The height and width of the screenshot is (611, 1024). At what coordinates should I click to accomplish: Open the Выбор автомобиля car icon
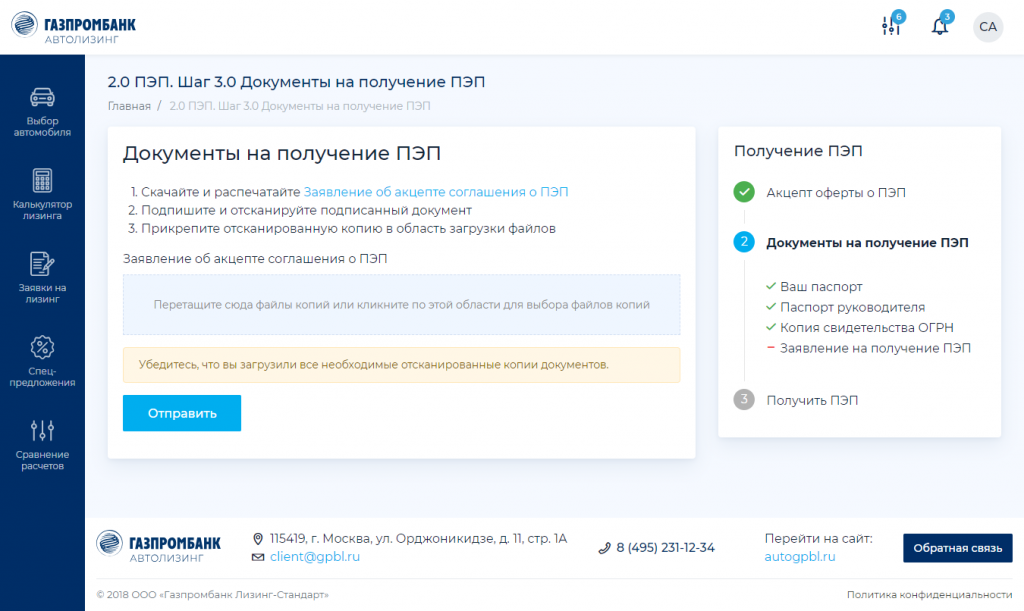42,97
